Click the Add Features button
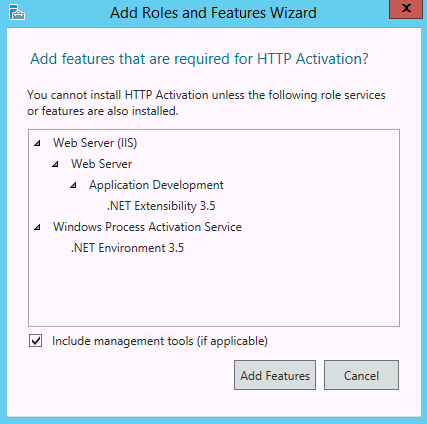 click(275, 375)
